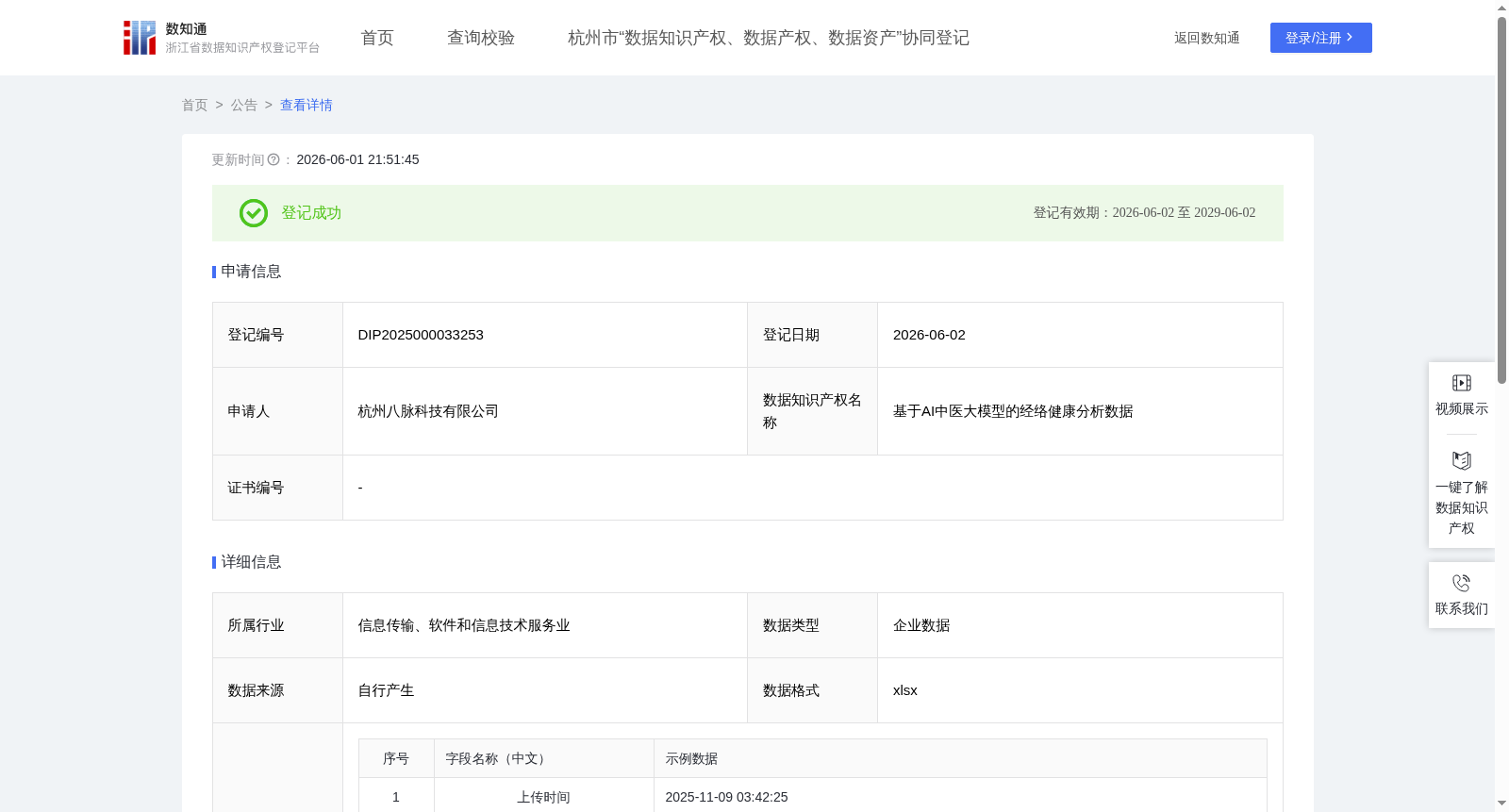
Task: Select sample value 2025-11-09 03:42:25
Action: [x=726, y=797]
